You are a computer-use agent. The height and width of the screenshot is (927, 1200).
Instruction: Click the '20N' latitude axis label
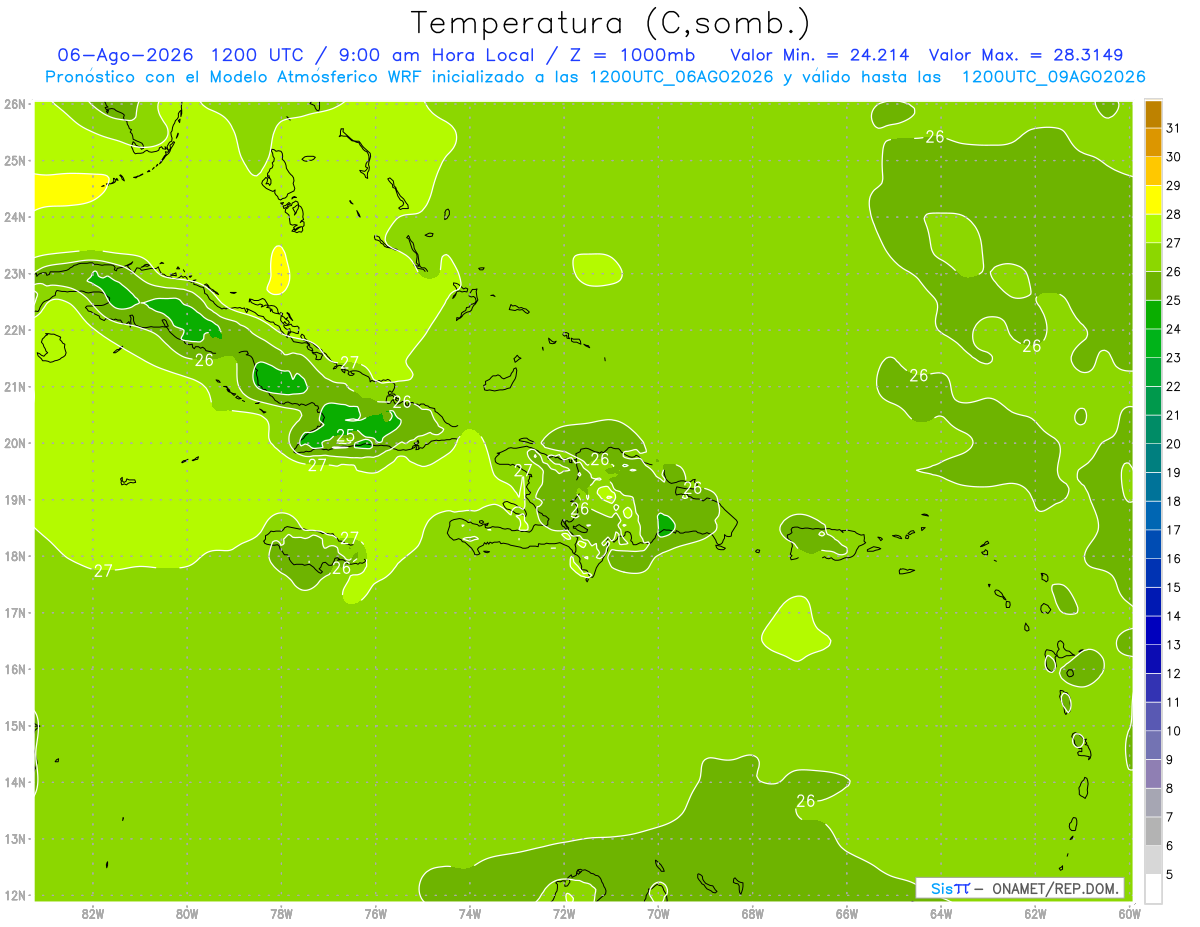pos(15,443)
